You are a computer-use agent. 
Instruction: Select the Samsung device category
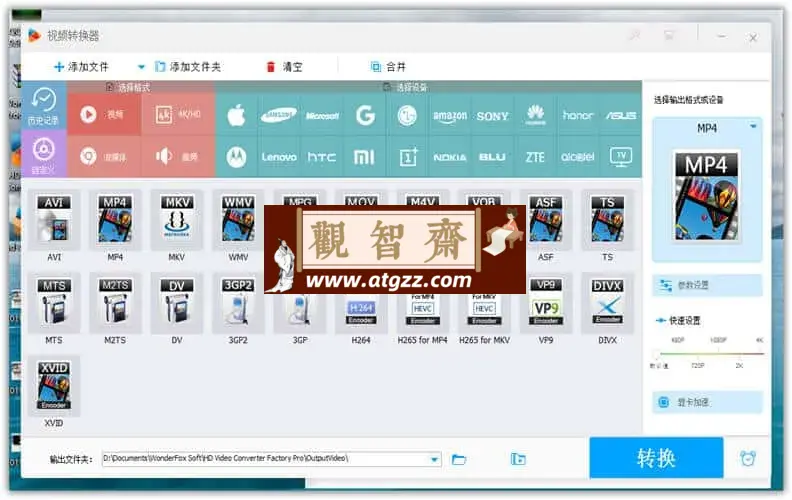279,116
